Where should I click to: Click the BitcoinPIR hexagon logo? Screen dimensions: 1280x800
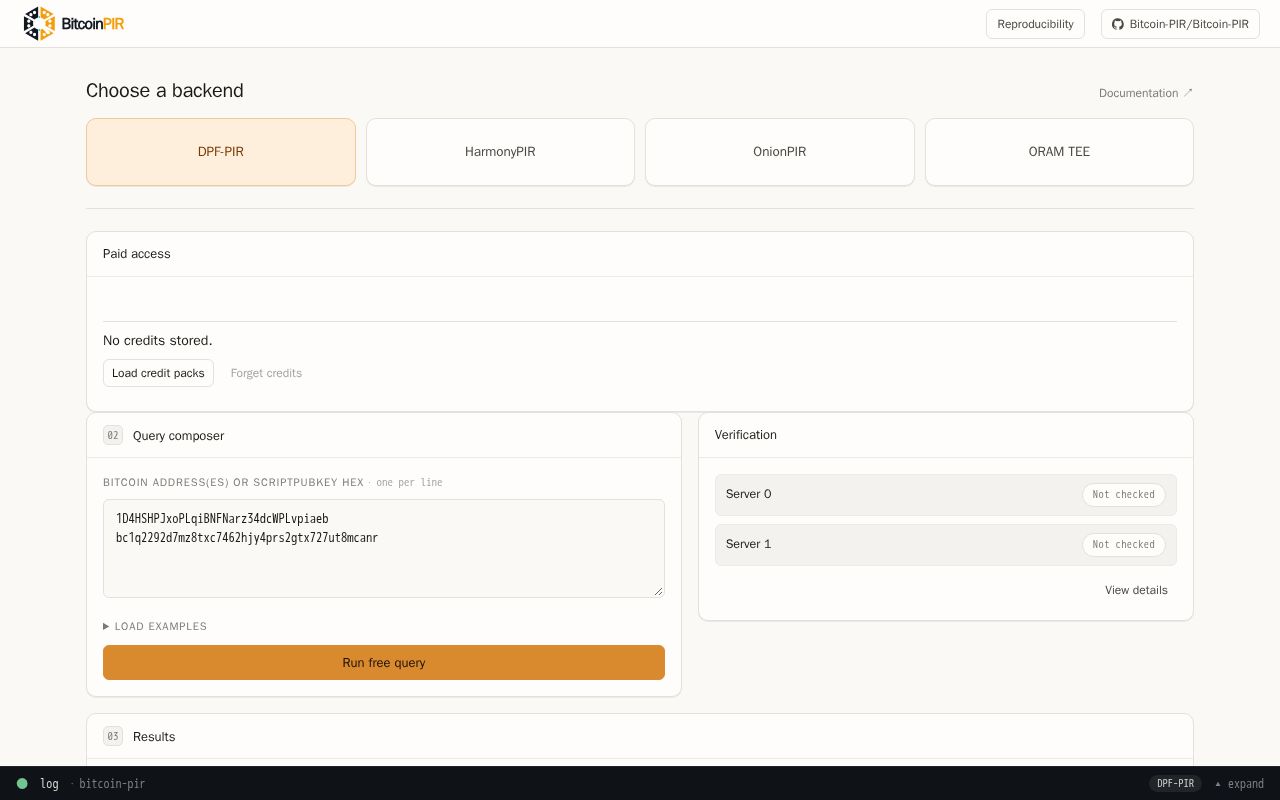38,24
